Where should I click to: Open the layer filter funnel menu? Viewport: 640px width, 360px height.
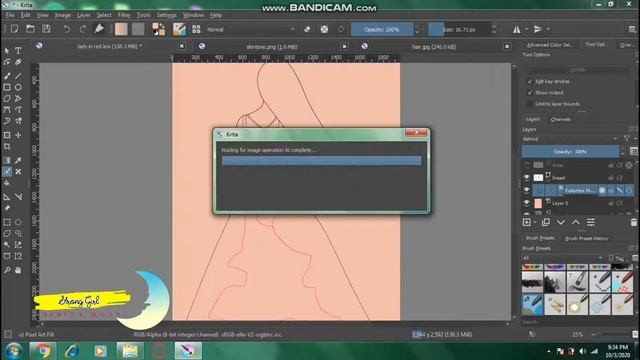627,139
